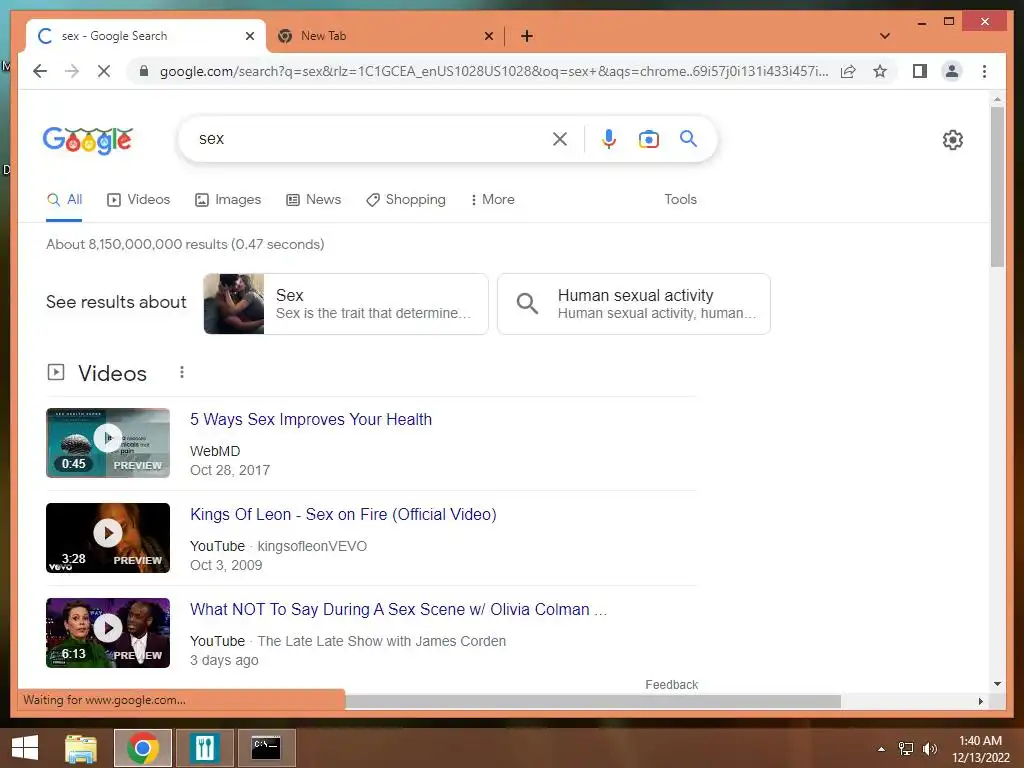Screen dimensions: 1024x768
Task: Bookmark this page with the star icon
Action: (880, 71)
